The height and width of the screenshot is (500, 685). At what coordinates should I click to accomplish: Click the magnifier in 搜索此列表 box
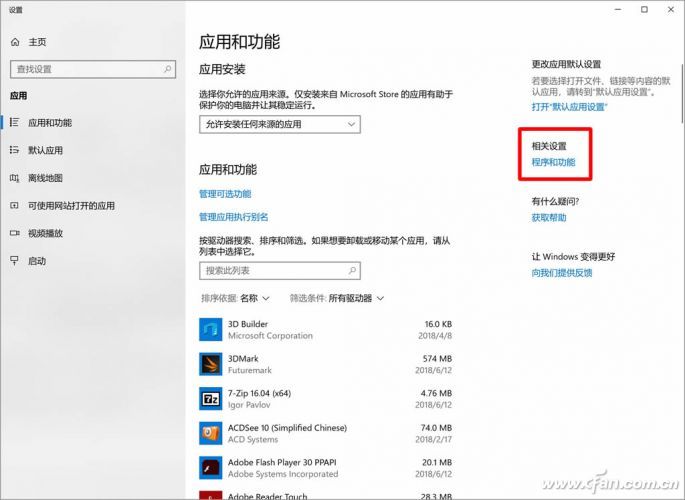(x=352, y=271)
